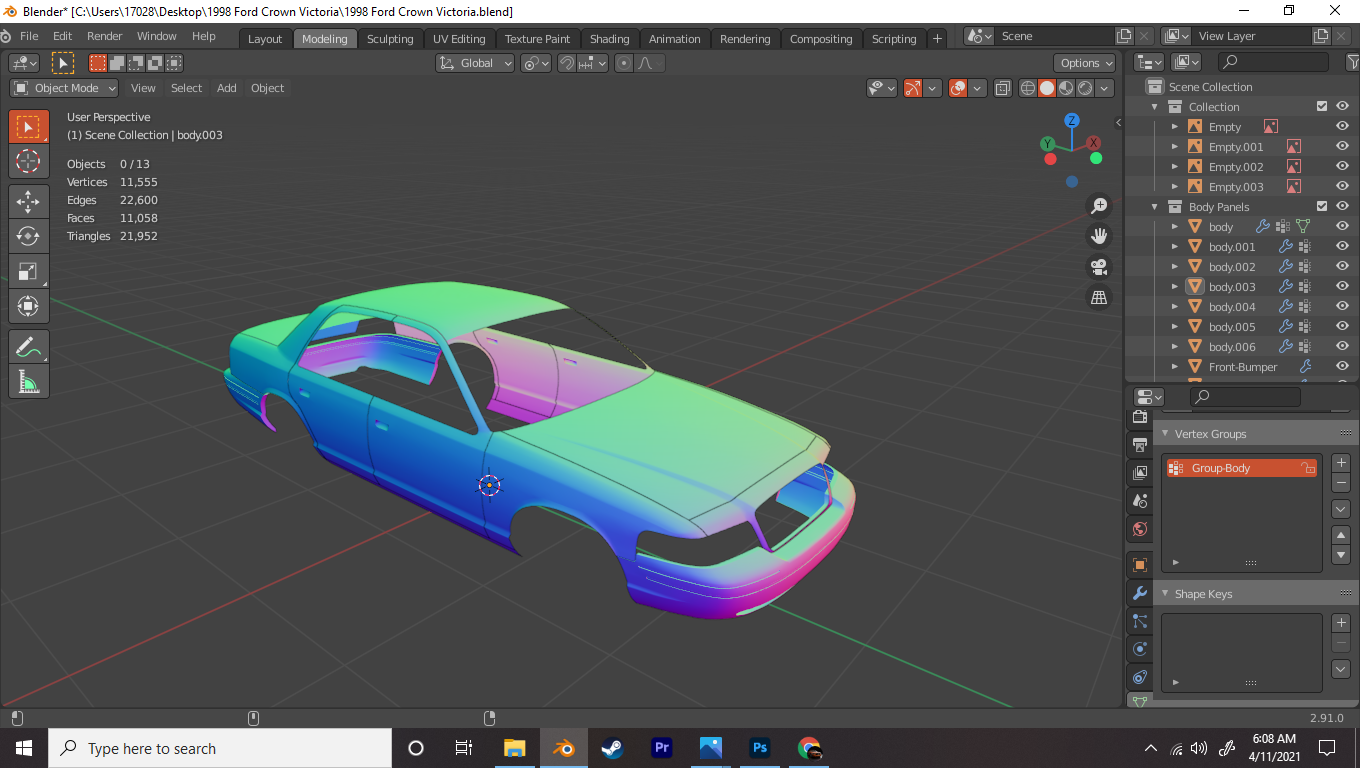Collapse the Body Panels collection
This screenshot has width=1360, height=768.
point(1155,207)
